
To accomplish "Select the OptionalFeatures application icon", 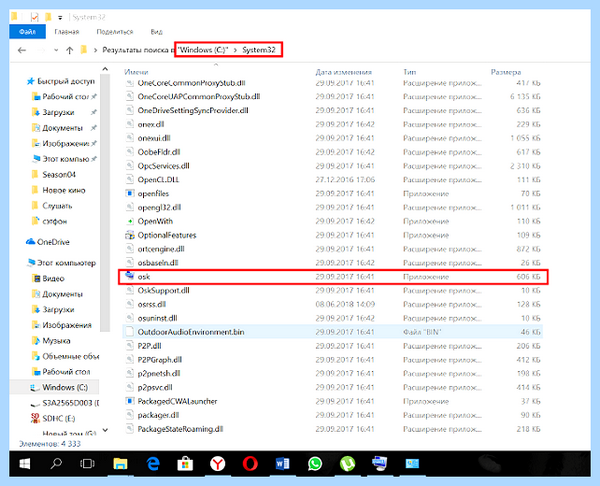I will 130,235.
